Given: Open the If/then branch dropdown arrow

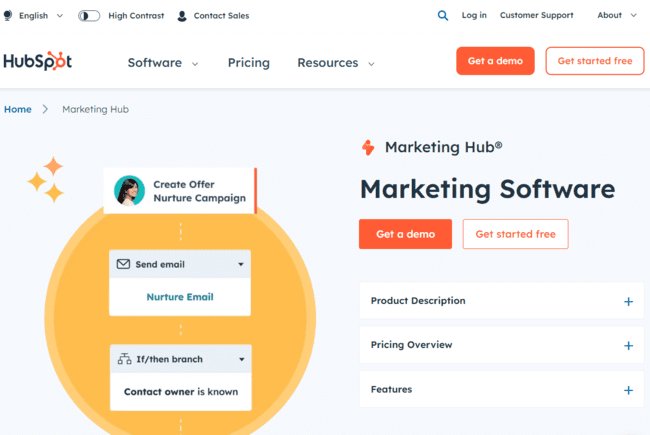Looking at the screenshot, I should (x=242, y=359).
